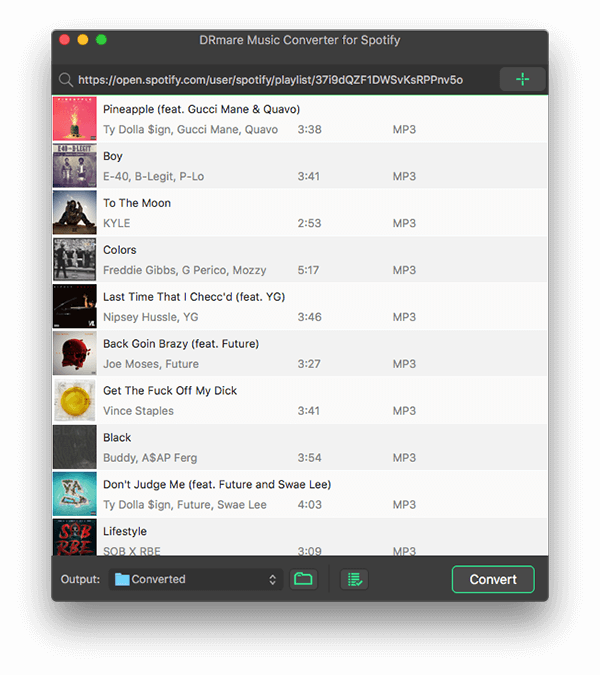This screenshot has width=600, height=675.
Task: Select the Pineapple album thumbnail
Action: (x=74, y=119)
